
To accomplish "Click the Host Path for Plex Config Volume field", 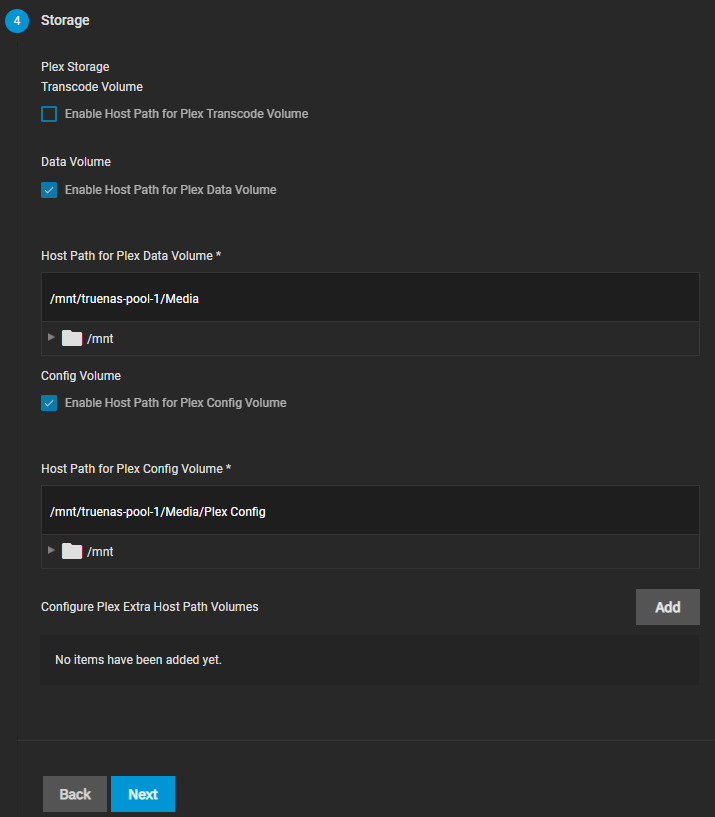I will [x=370, y=511].
